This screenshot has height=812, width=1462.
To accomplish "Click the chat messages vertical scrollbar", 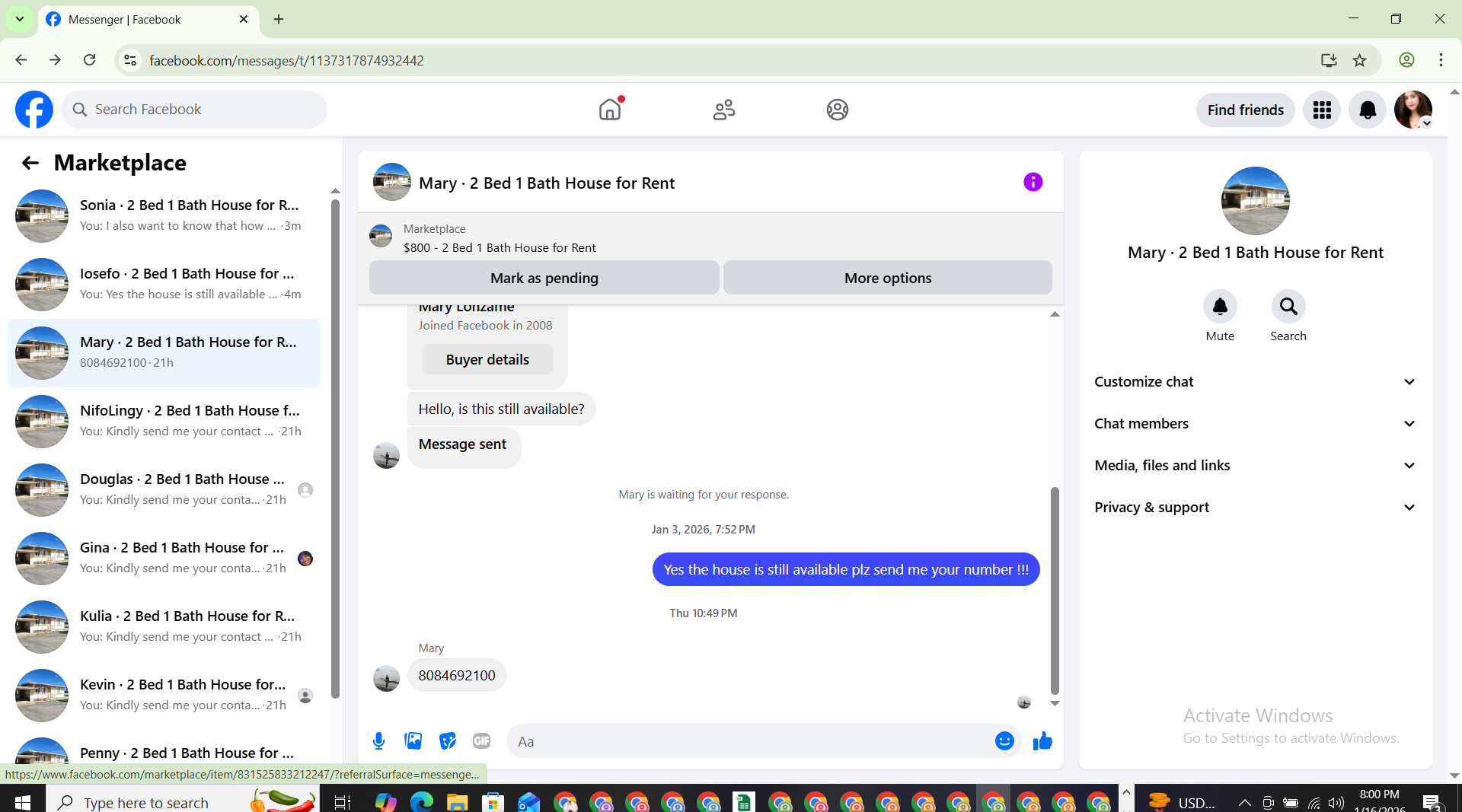I will [x=1055, y=590].
